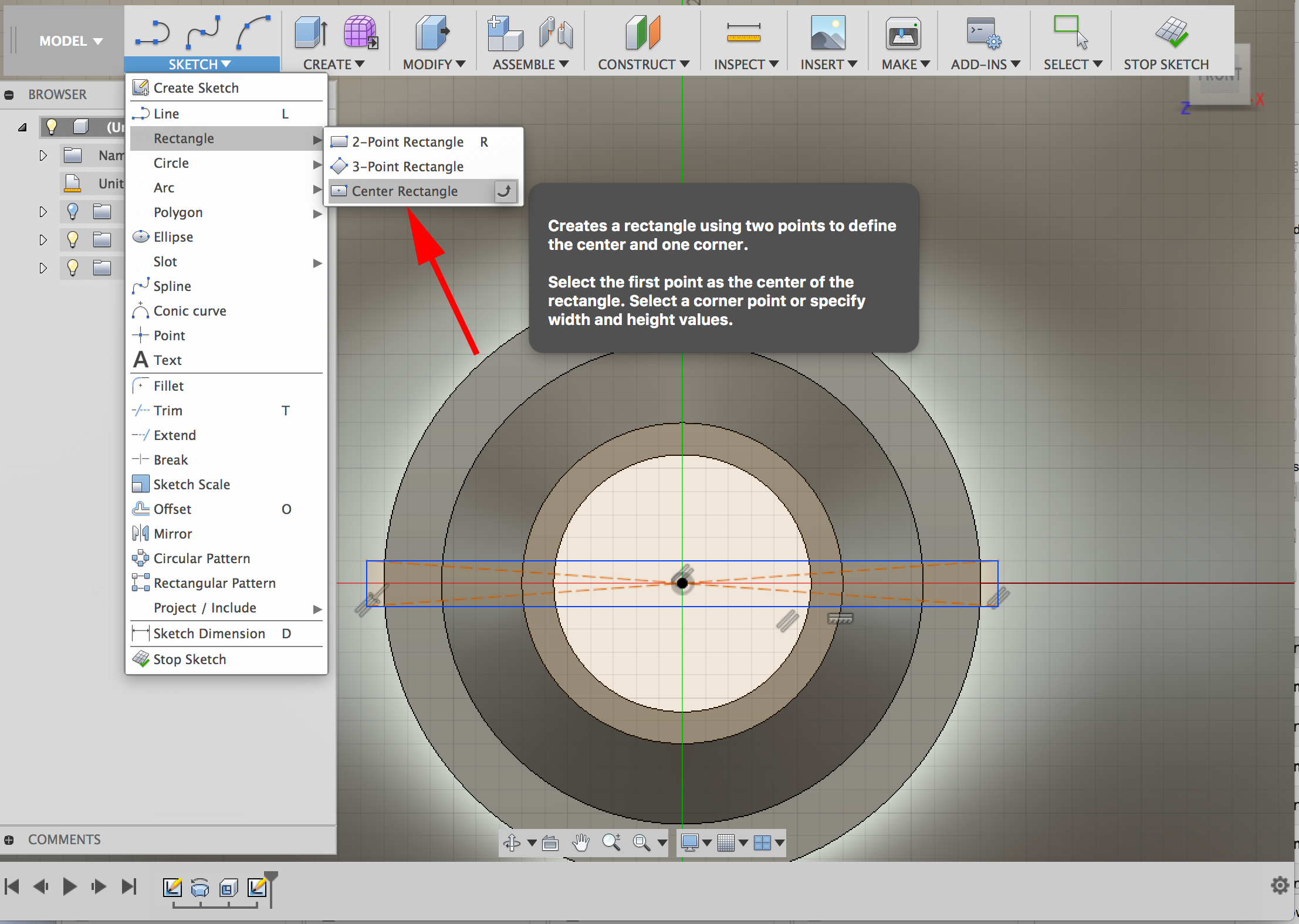Open the ASSEMBLE dropdown menu
Screen dimensions: 1299x924
[x=530, y=65]
